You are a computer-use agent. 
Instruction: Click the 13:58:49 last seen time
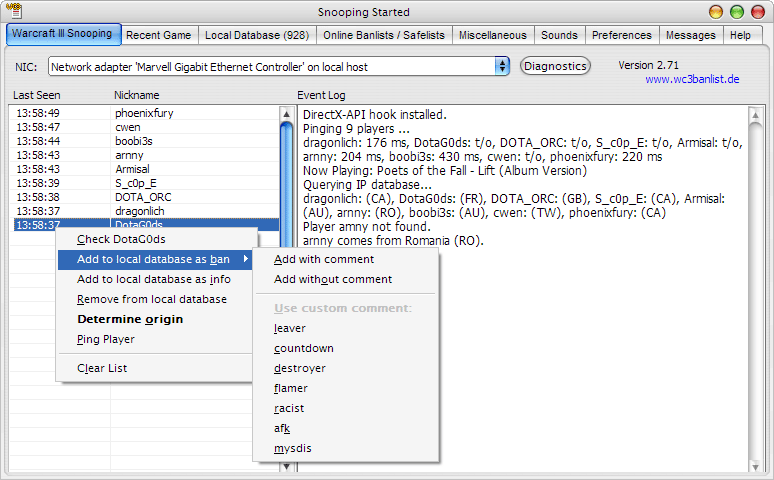coord(38,113)
